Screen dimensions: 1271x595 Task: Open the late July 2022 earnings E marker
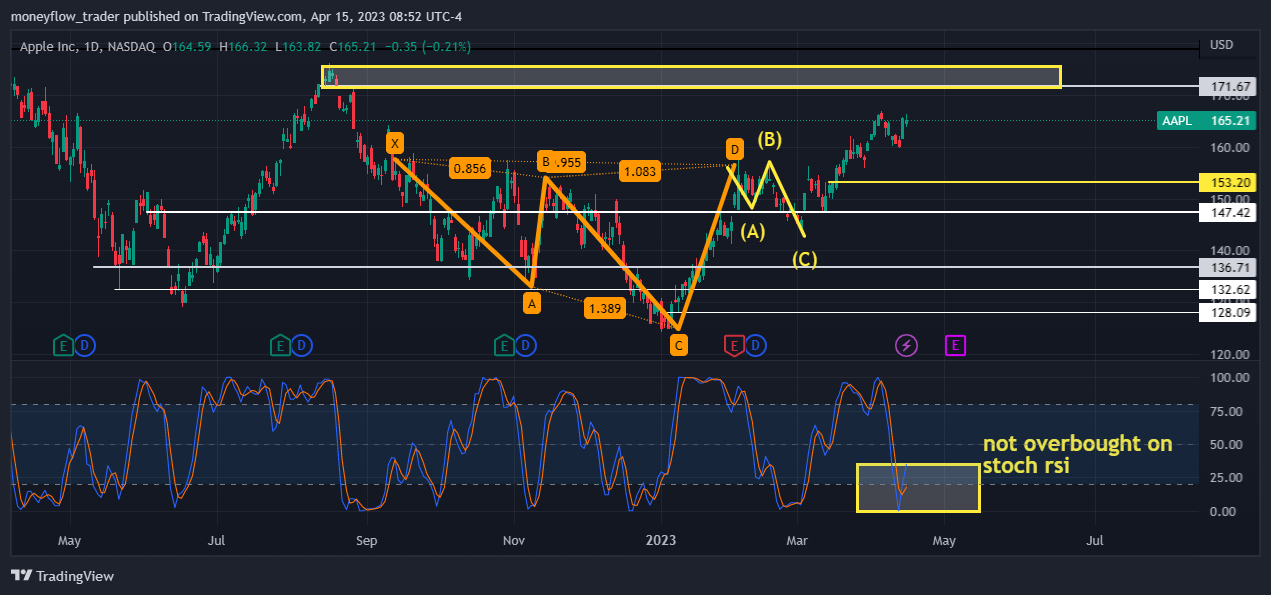281,346
